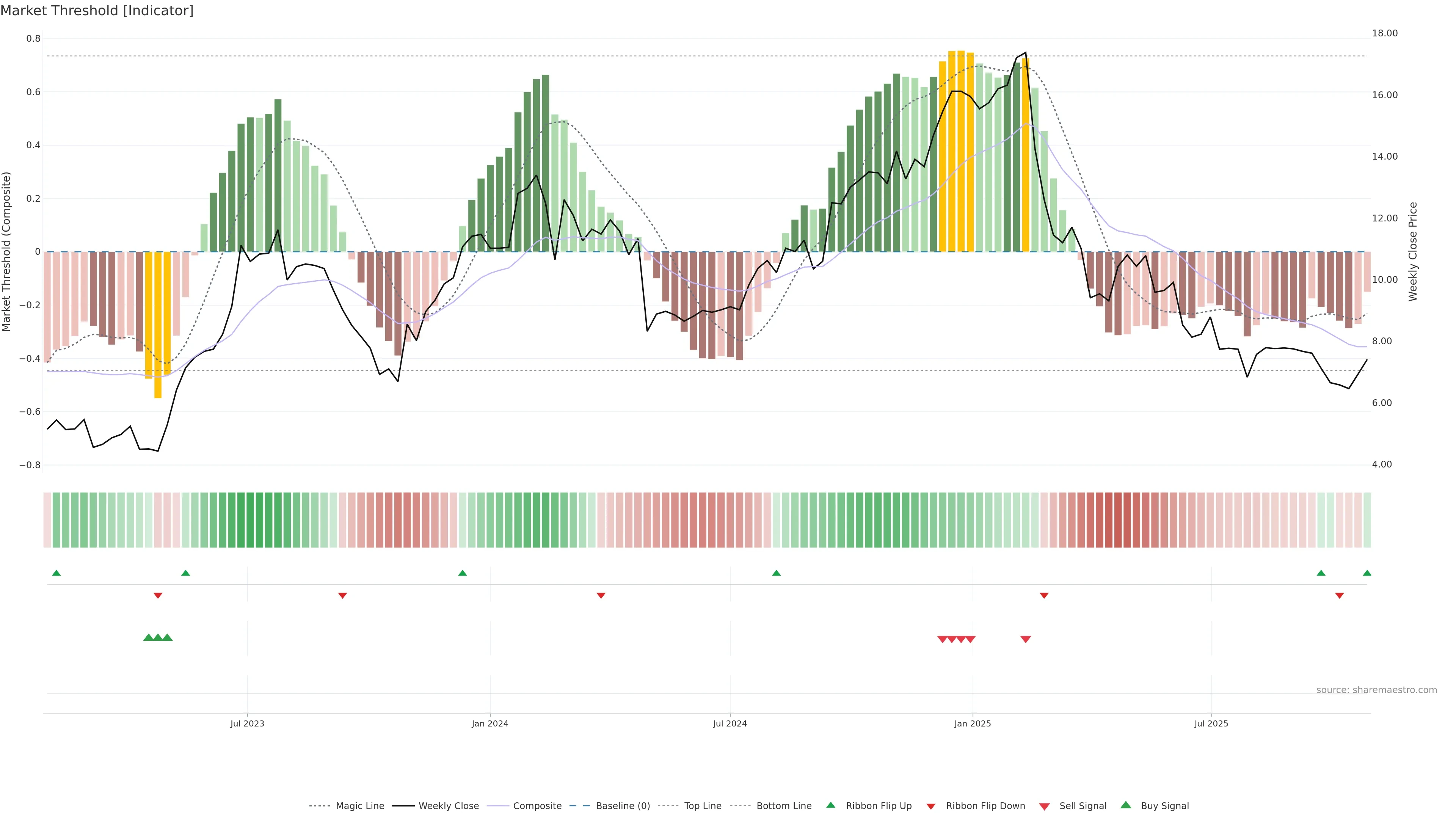Screen dimensions: 1456x819
Task: Select the Ribbon Flip Down marker near March 2024
Action: pyautogui.click(x=601, y=596)
